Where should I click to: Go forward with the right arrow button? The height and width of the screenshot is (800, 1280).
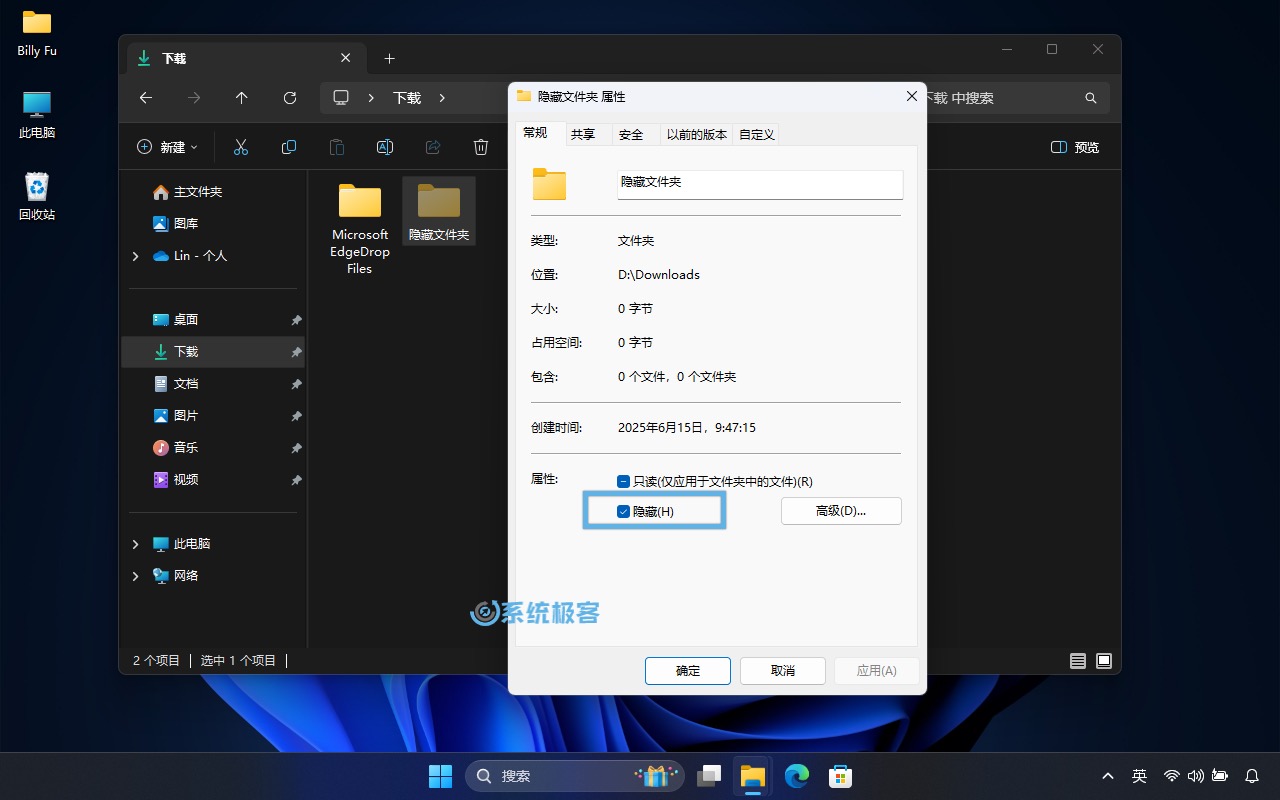(x=194, y=98)
